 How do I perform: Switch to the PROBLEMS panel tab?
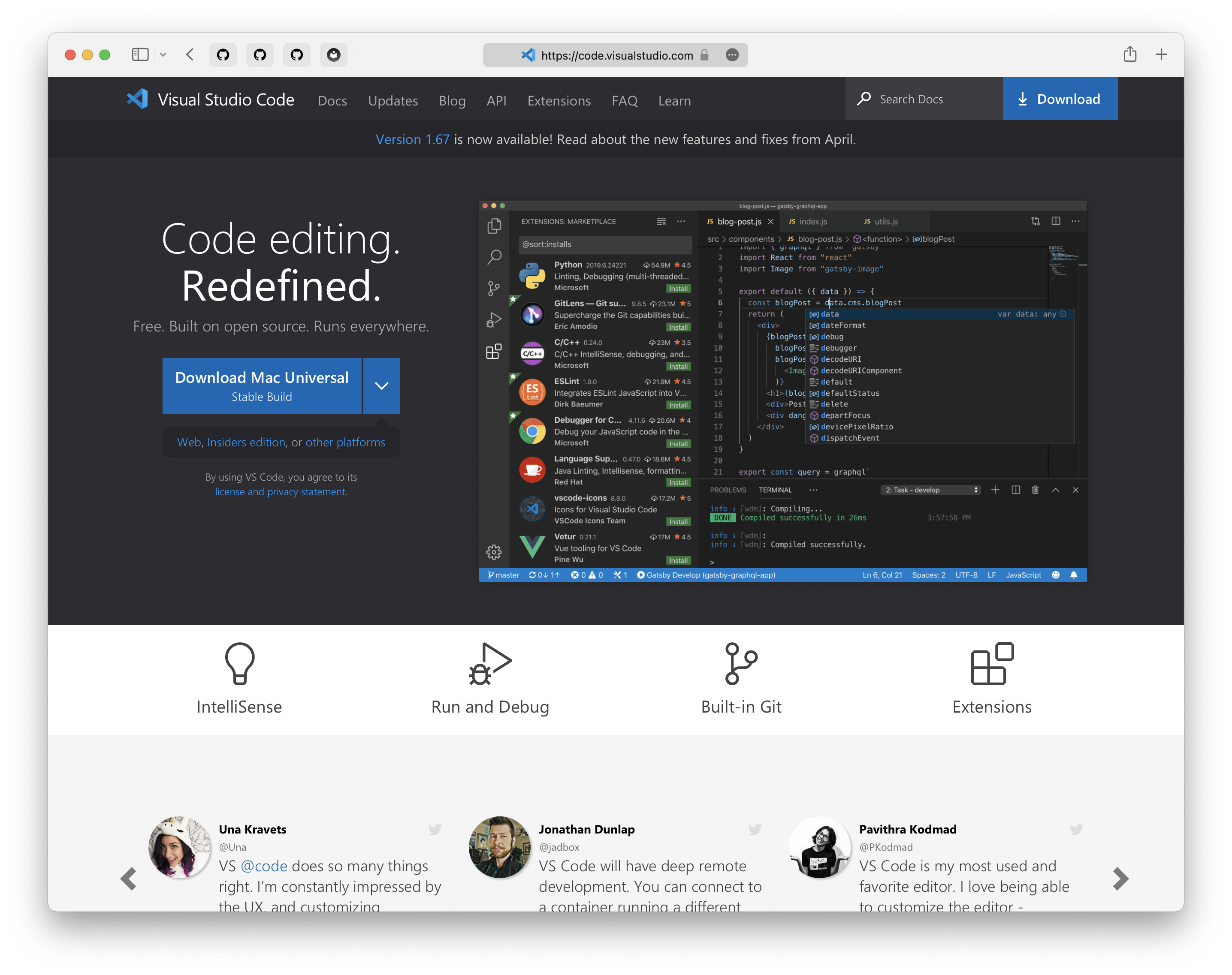click(728, 490)
